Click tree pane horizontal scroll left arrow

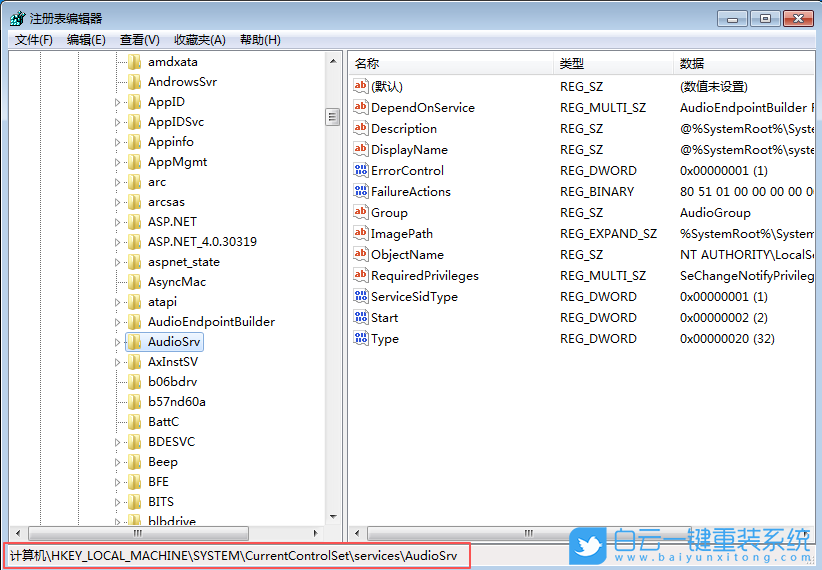pyautogui.click(x=18, y=533)
